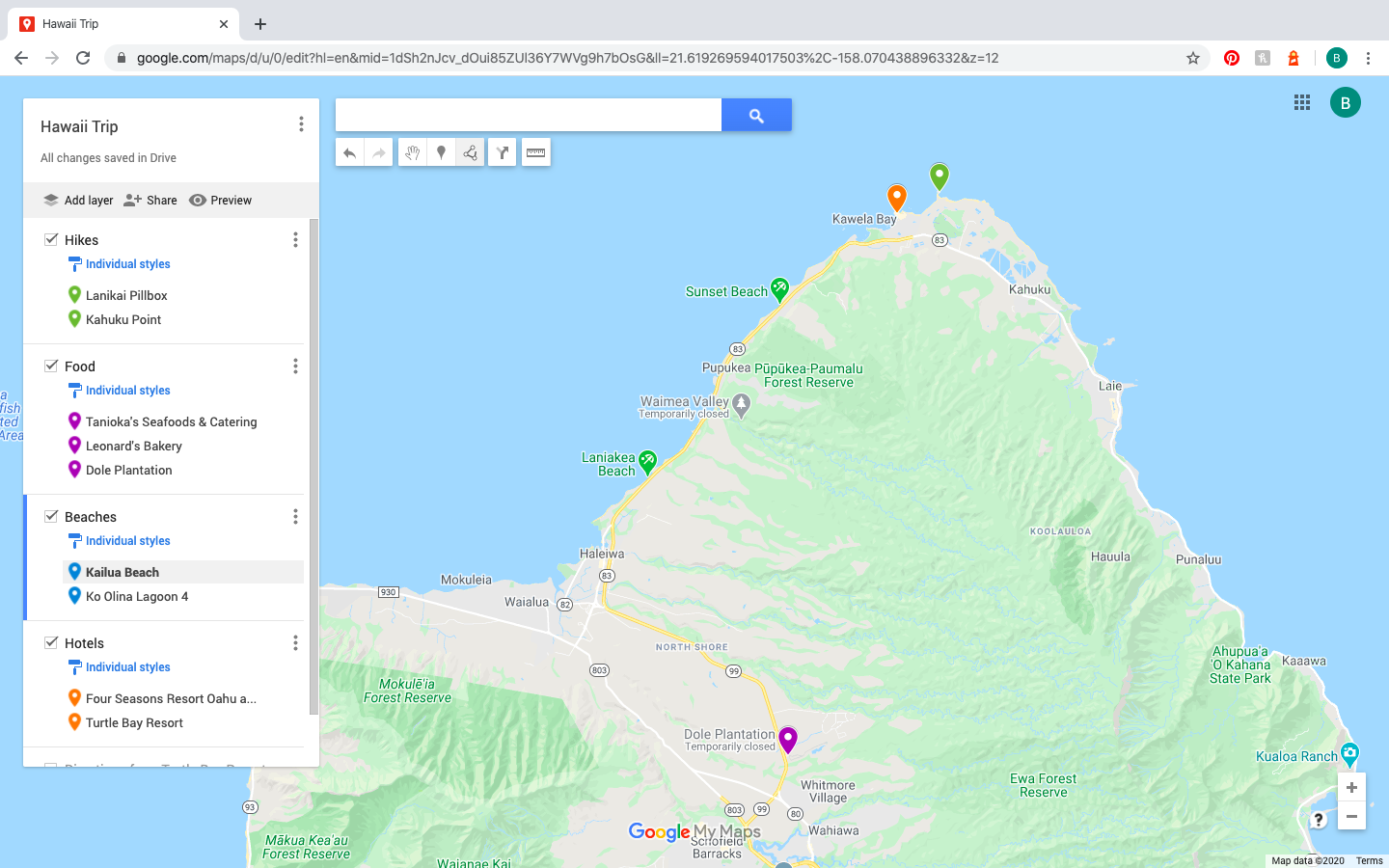Open the map help question mark
The image size is (1389, 868).
click(1319, 820)
